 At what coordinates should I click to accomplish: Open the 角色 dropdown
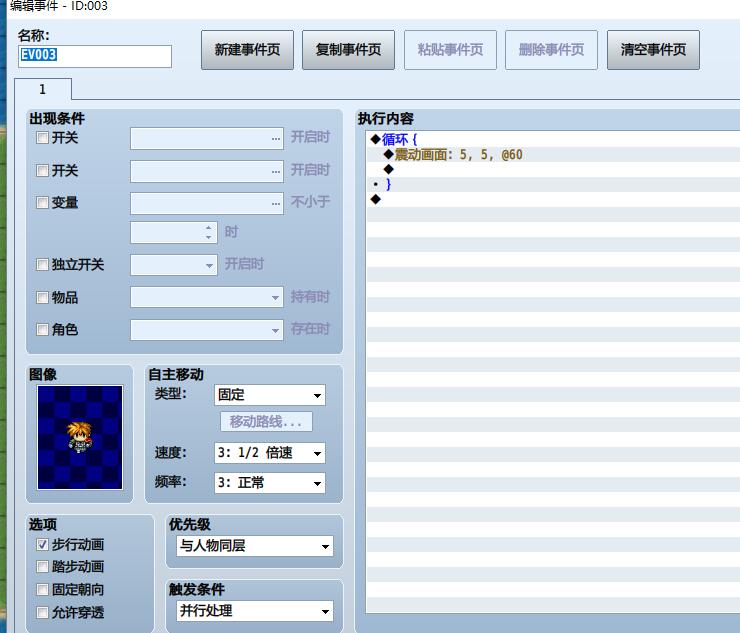tap(207, 330)
